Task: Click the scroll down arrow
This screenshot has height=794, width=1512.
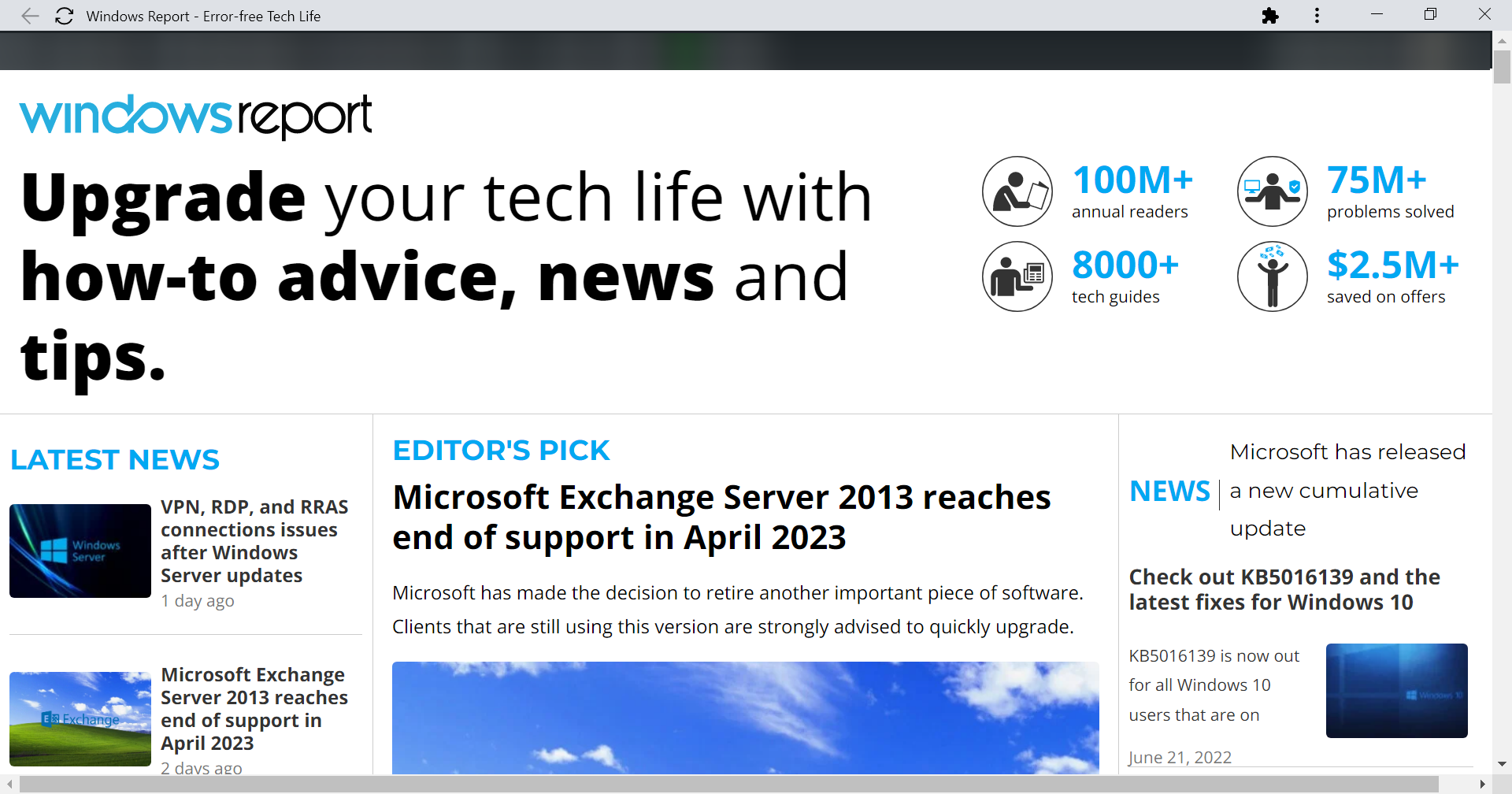Action: (1503, 764)
